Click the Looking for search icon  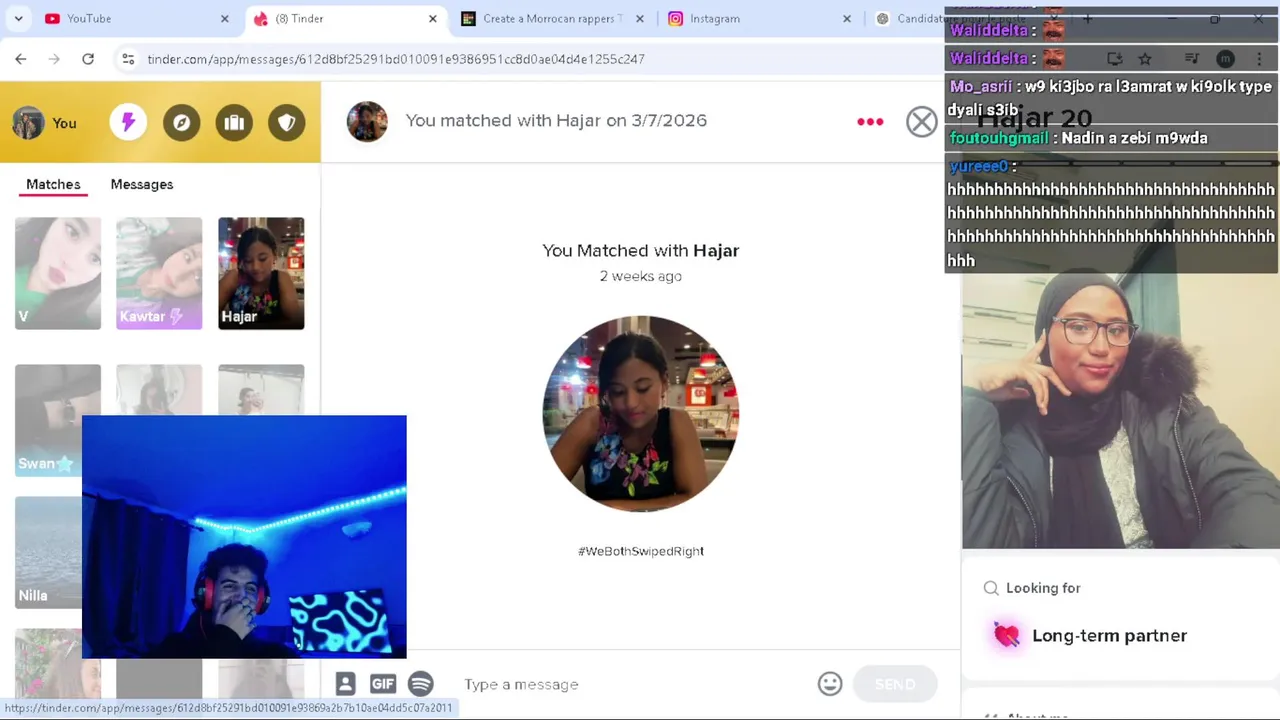(991, 588)
